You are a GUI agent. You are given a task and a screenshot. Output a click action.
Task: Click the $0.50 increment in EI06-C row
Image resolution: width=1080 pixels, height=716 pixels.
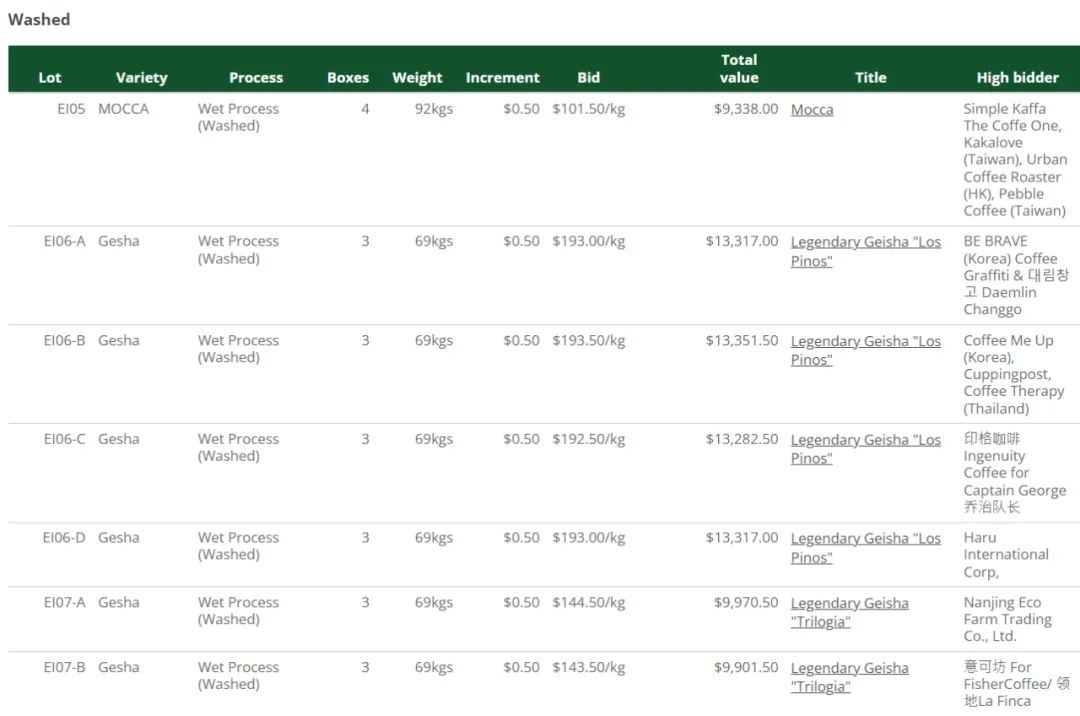pyautogui.click(x=521, y=439)
